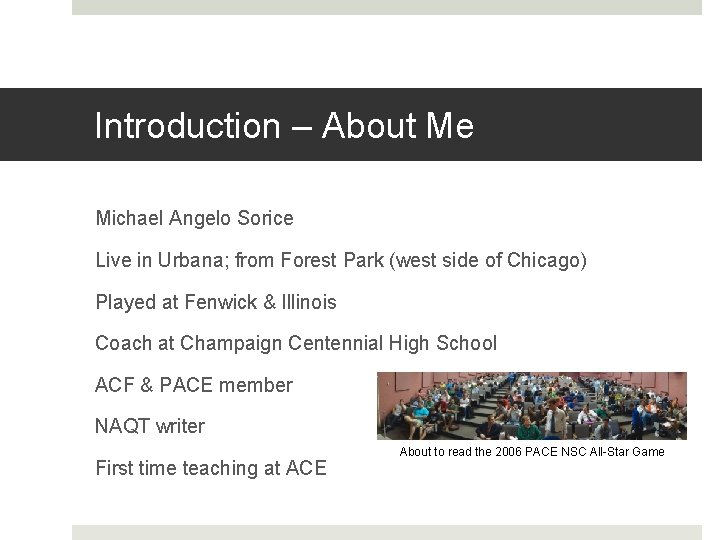Click the word 'Introduction' in the title
The height and width of the screenshot is (540, 720).
coord(187,126)
